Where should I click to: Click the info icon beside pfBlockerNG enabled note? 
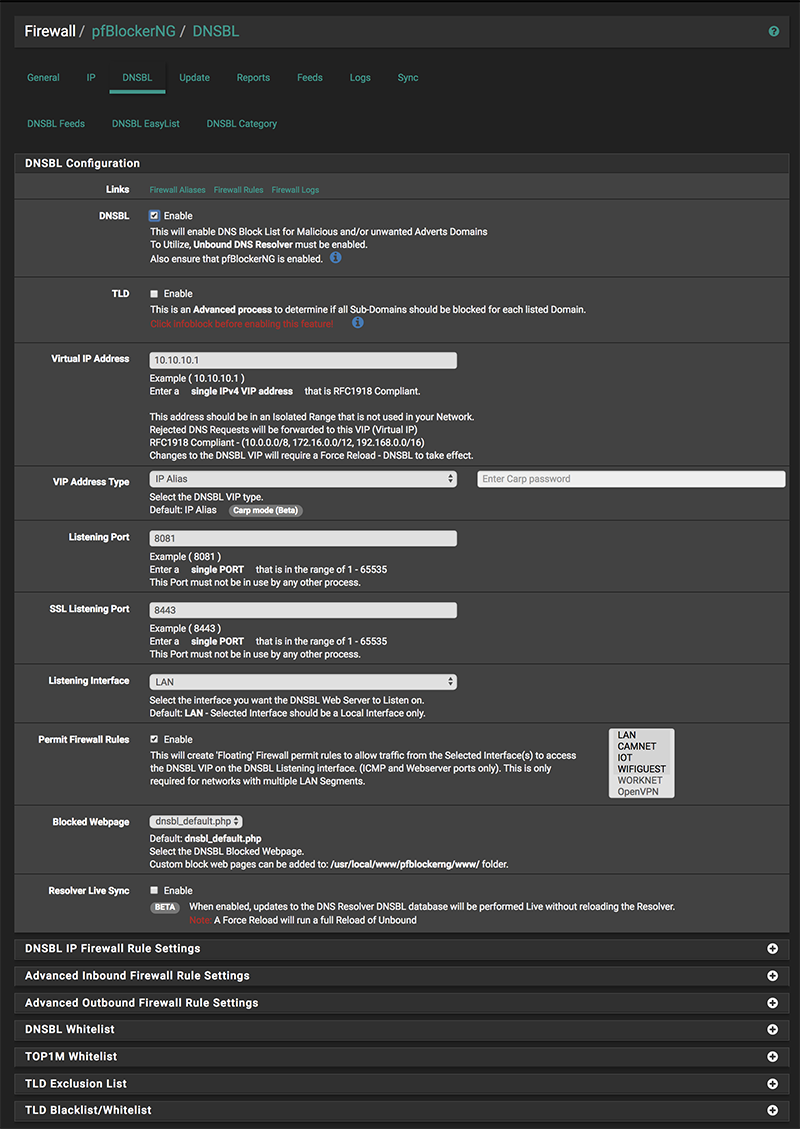336,258
